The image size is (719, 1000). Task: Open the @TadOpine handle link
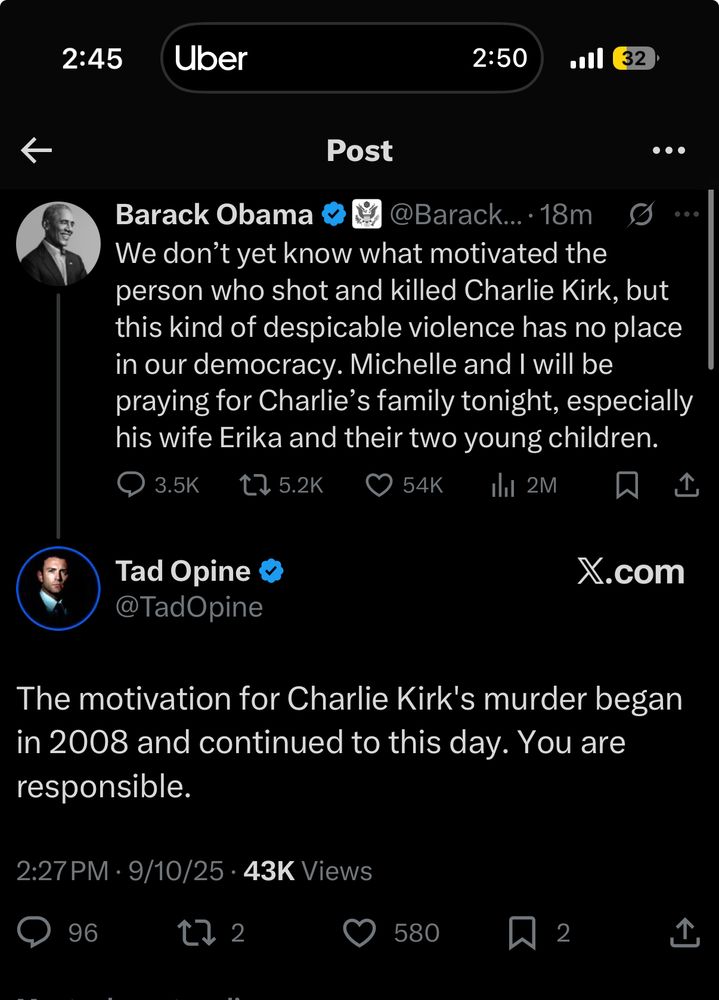click(x=189, y=607)
